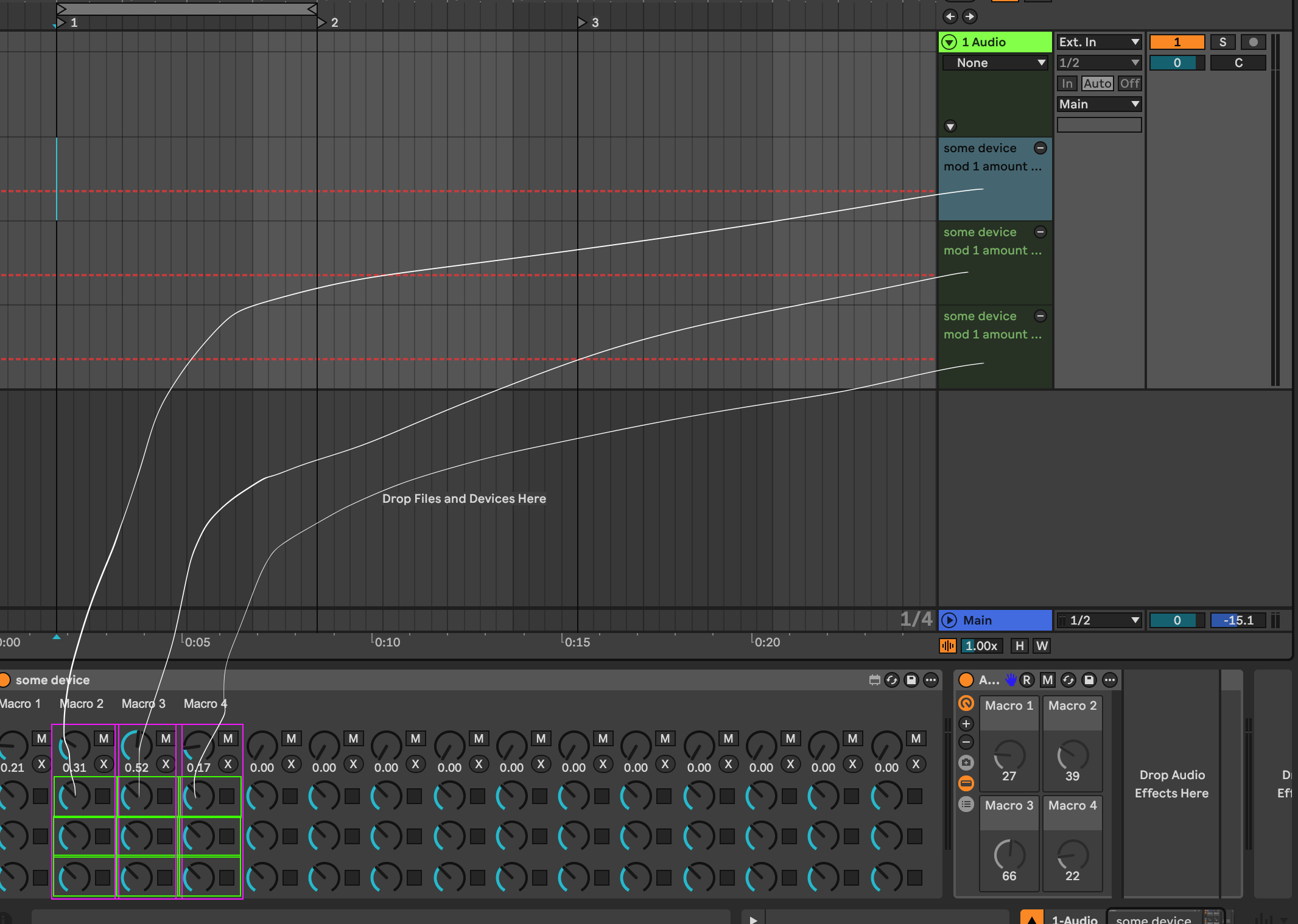This screenshot has height=924, width=1298.
Task: Open the None automation device chooser
Action: pos(995,63)
